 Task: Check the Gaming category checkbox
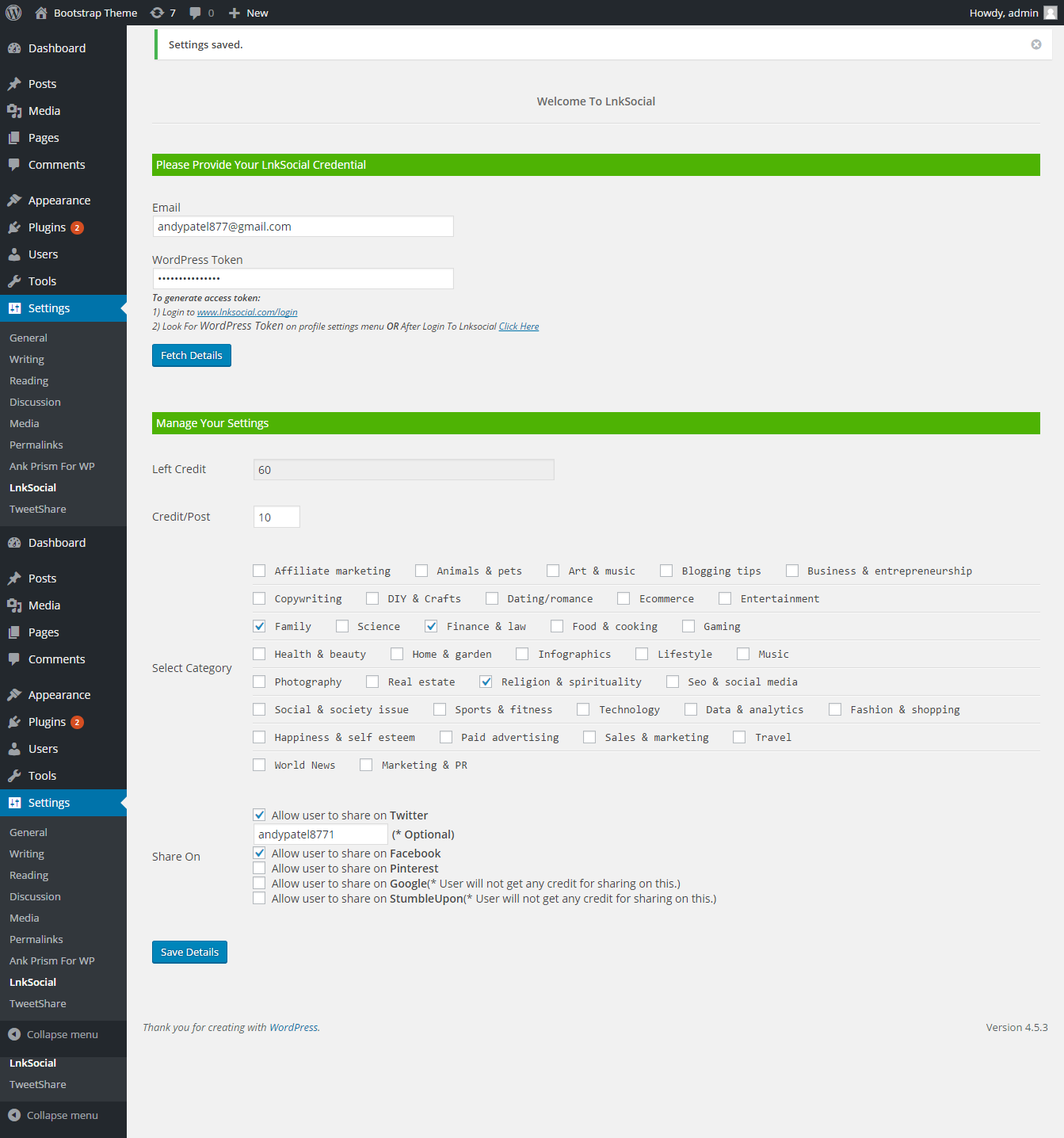(x=688, y=626)
